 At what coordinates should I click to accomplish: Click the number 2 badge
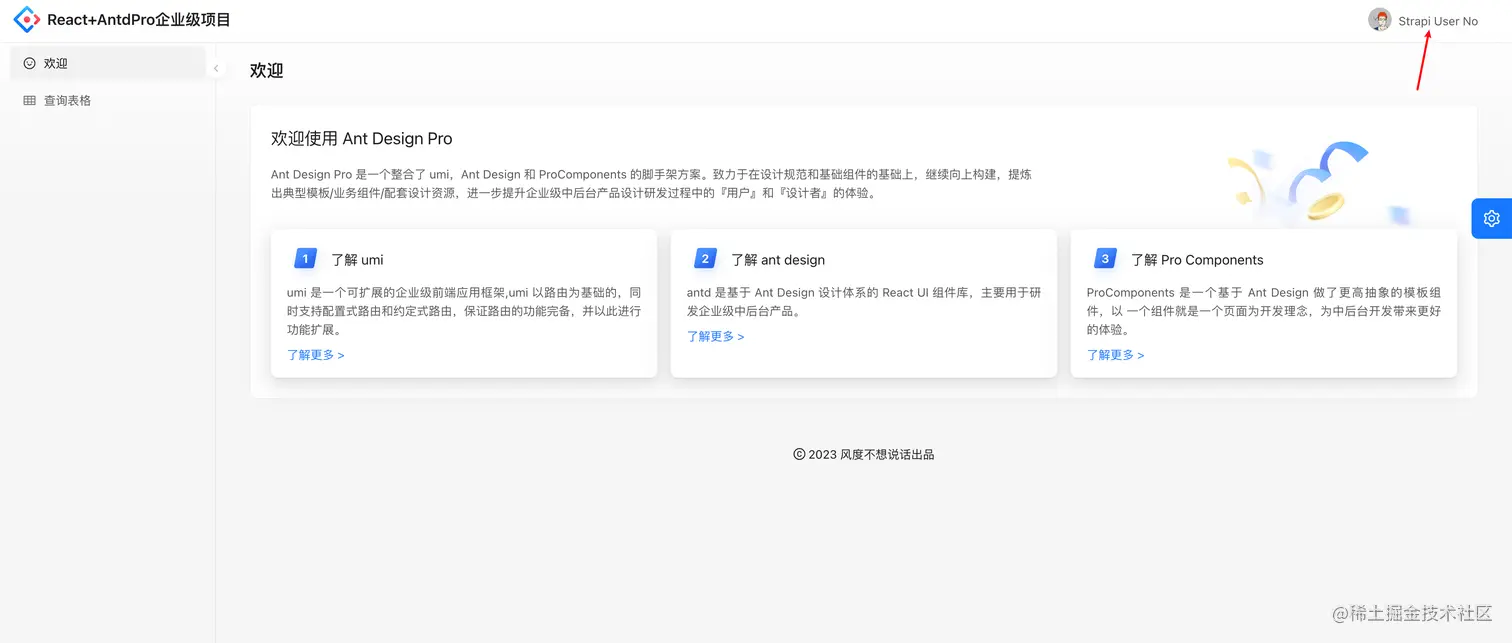tap(705, 259)
